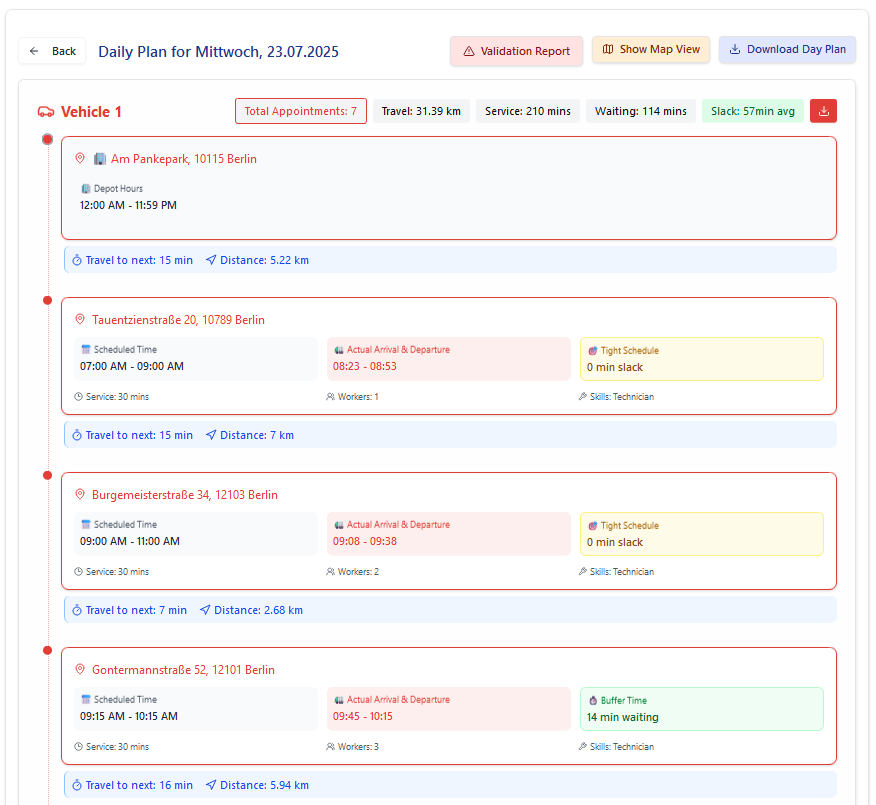This screenshot has width=876, height=805.
Task: Click the Vehicle 1 car icon
Action: (x=46, y=112)
